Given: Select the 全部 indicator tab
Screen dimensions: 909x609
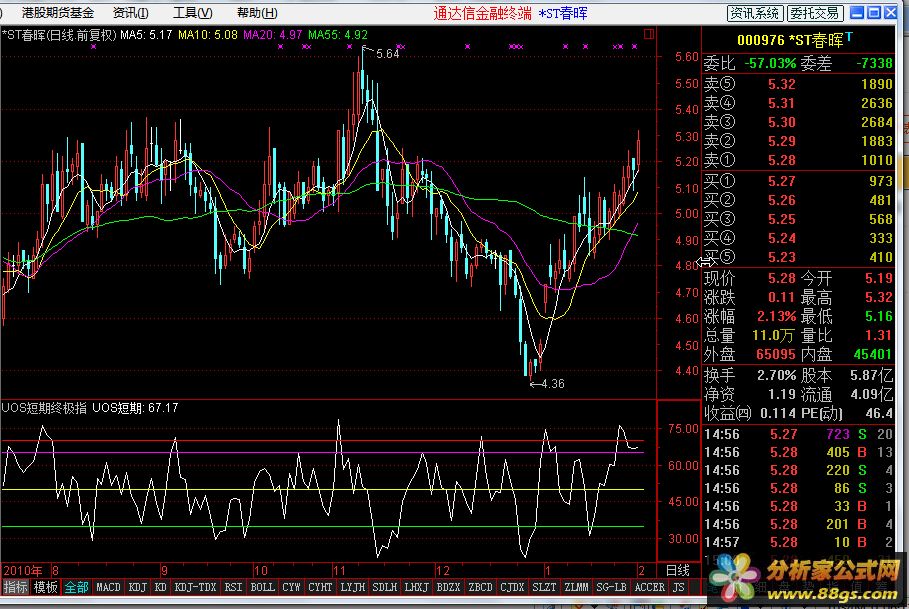Looking at the screenshot, I should pyautogui.click(x=76, y=587).
